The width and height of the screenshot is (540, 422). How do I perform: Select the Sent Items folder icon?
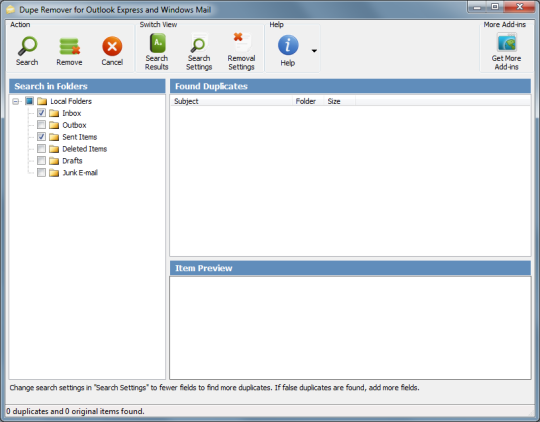click(54, 137)
